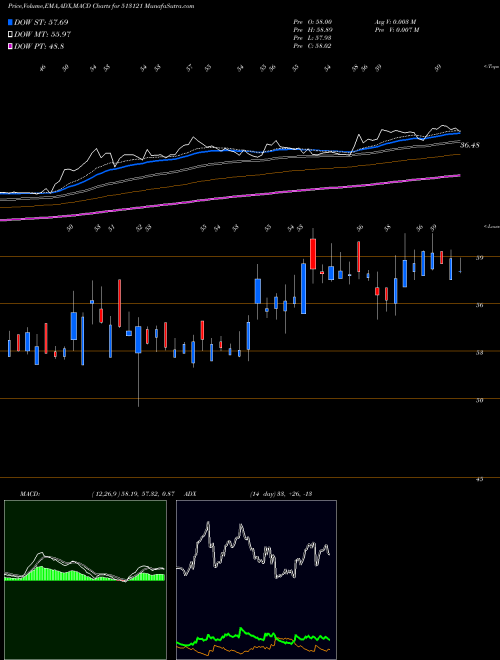Select the 'DOW PT: 48.8' label
This screenshot has height=660, width=500.
coord(39,46)
